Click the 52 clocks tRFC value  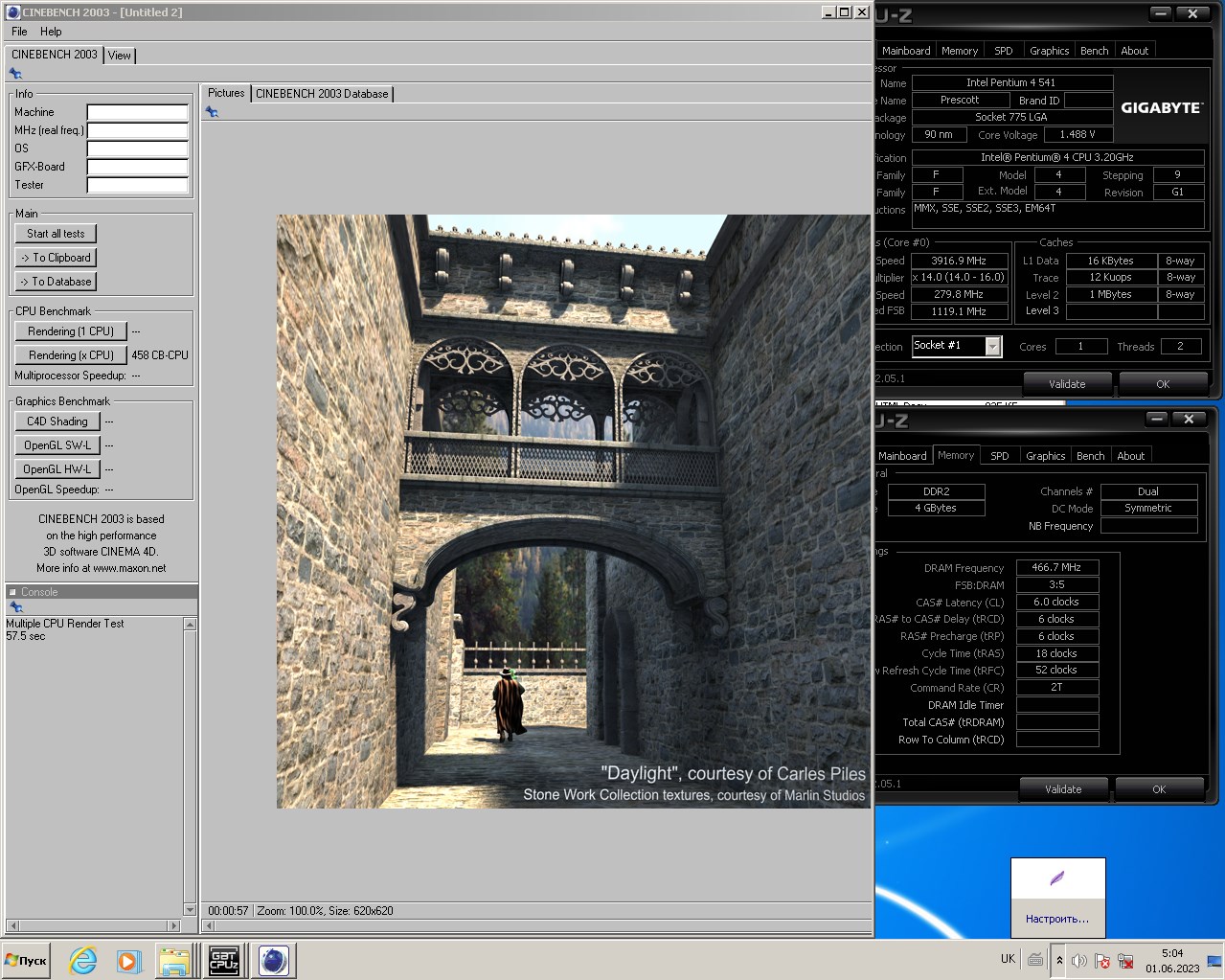point(1056,670)
